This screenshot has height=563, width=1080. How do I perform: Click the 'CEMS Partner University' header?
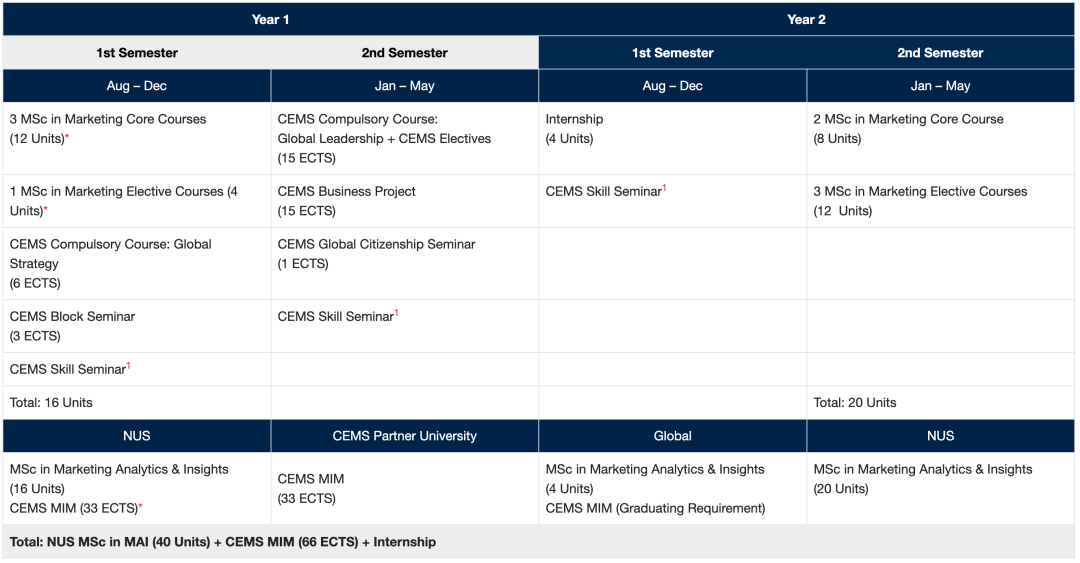point(404,436)
